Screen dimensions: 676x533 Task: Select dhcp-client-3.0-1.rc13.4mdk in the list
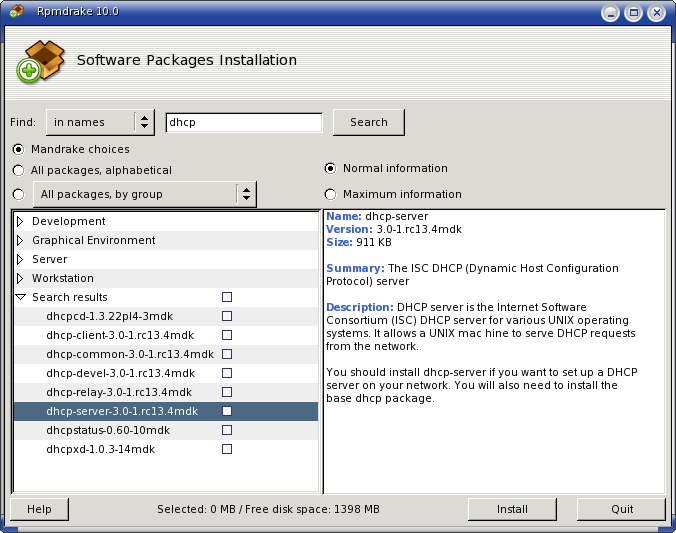[x=120, y=335]
